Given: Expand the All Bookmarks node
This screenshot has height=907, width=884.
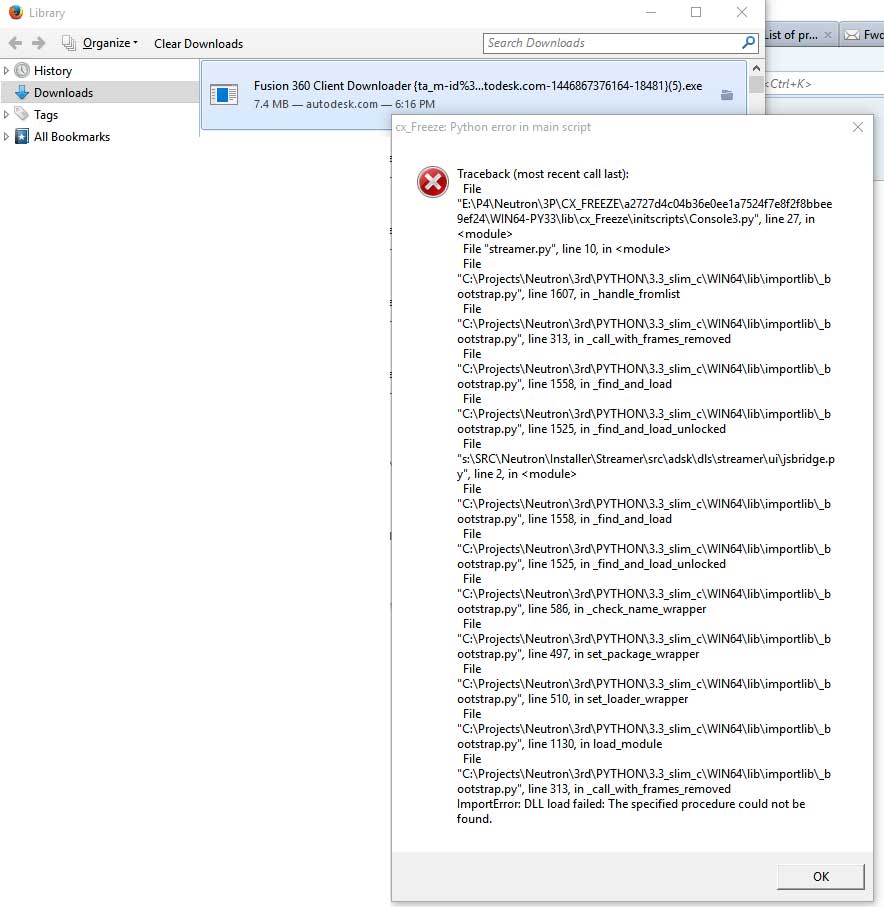Looking at the screenshot, I should tap(6, 137).
